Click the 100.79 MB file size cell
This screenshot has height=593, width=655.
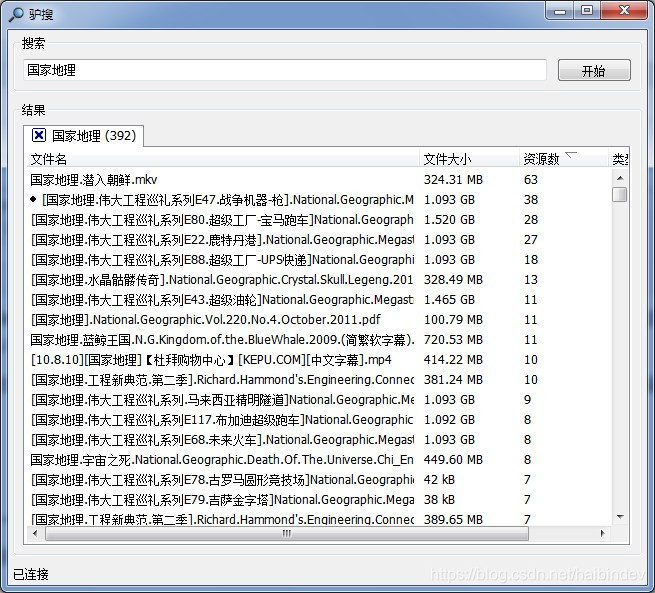click(453, 320)
